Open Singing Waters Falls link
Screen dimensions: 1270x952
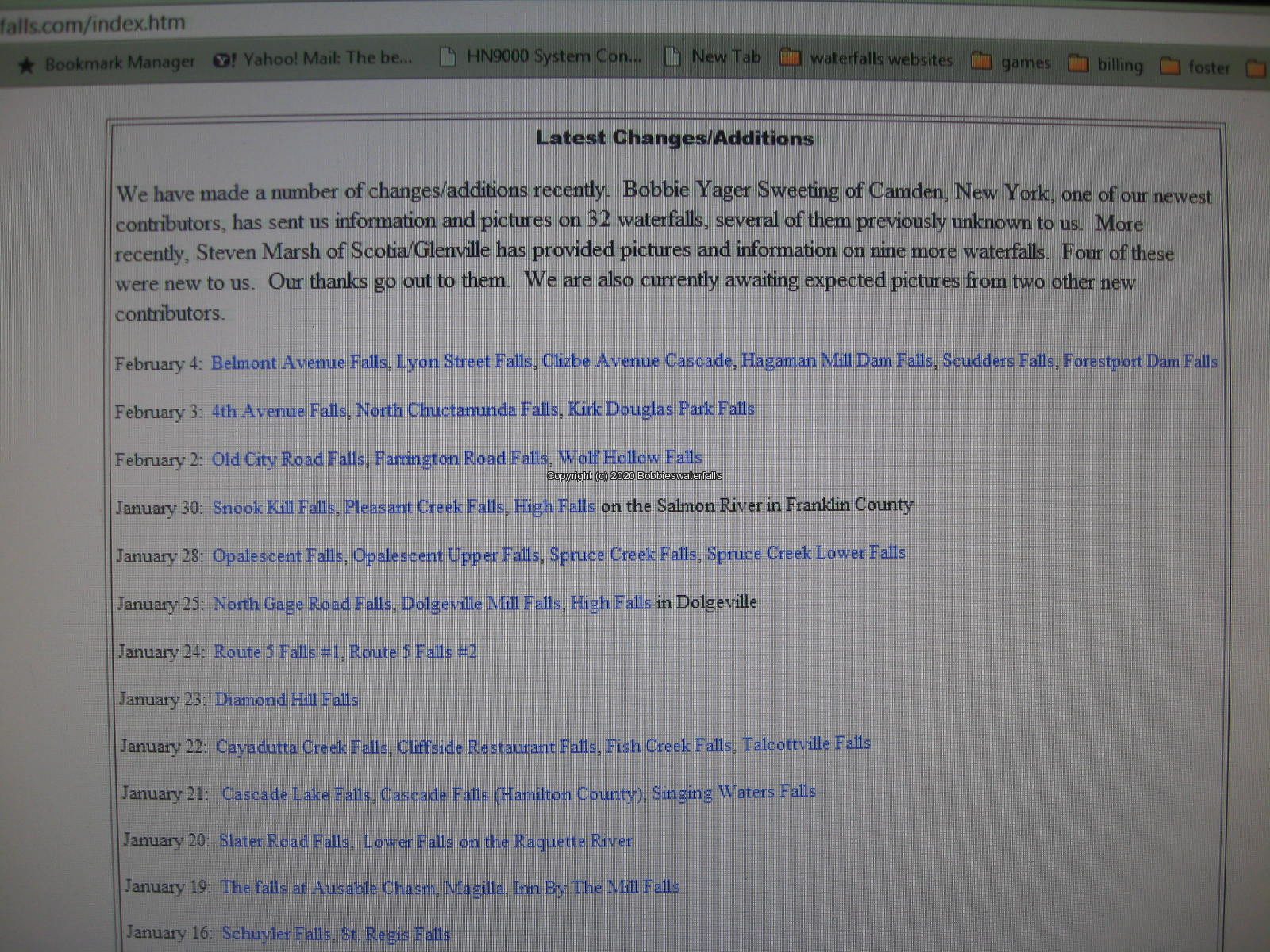734,792
